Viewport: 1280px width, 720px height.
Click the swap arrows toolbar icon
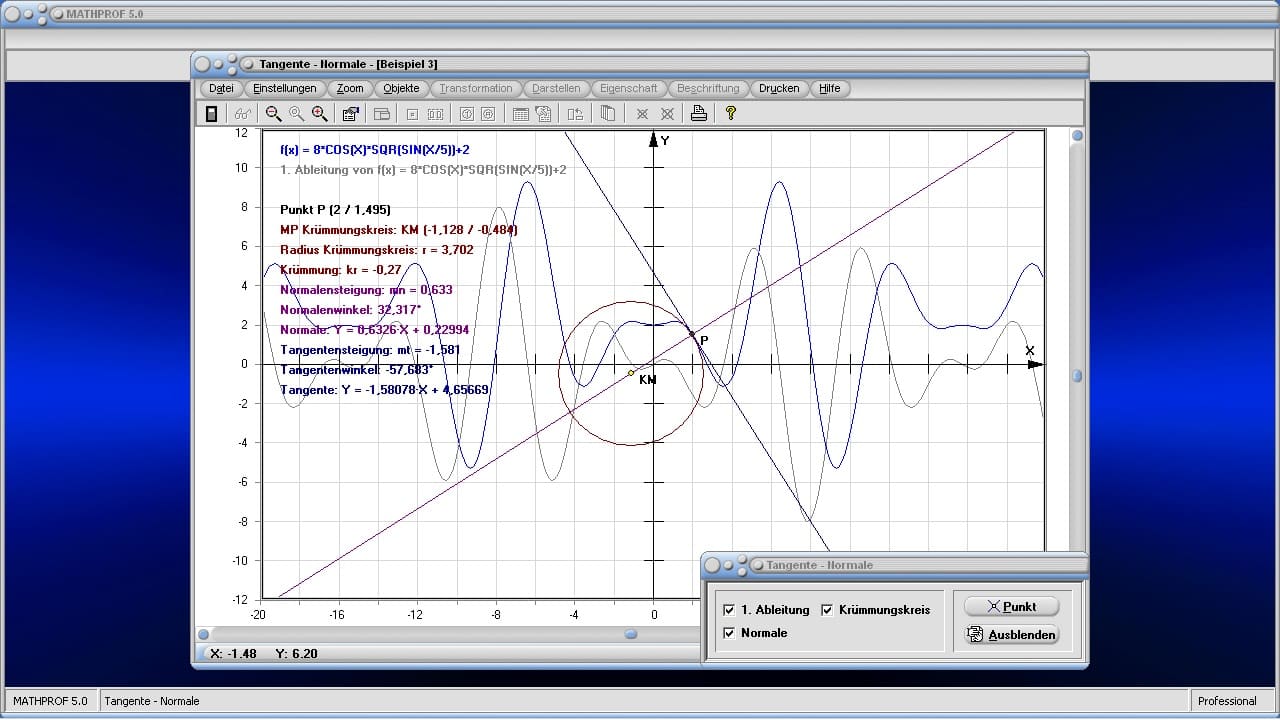click(575, 114)
